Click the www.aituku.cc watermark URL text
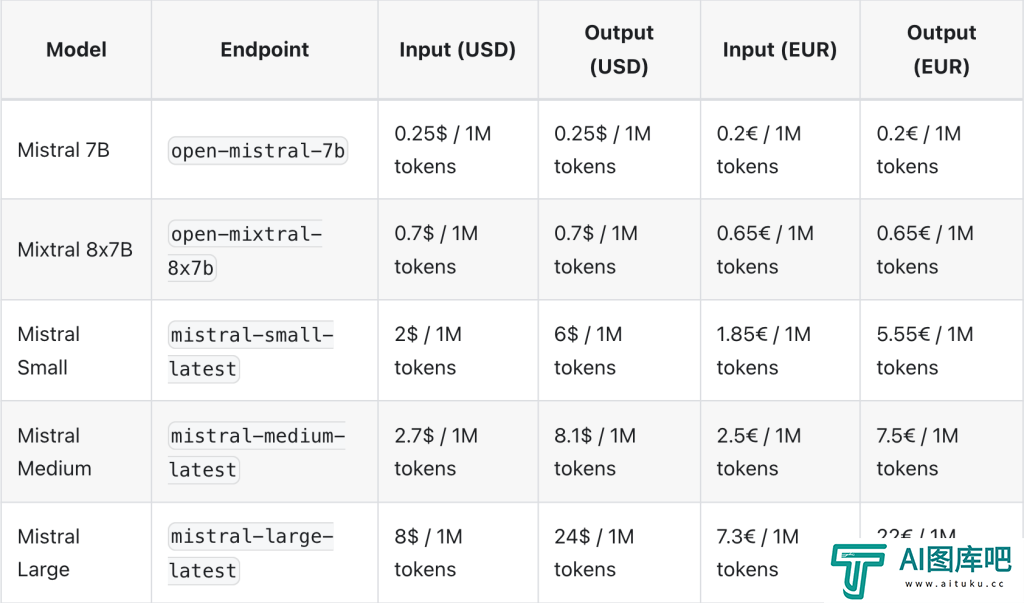Screen dimensions: 1024x603 (954, 583)
